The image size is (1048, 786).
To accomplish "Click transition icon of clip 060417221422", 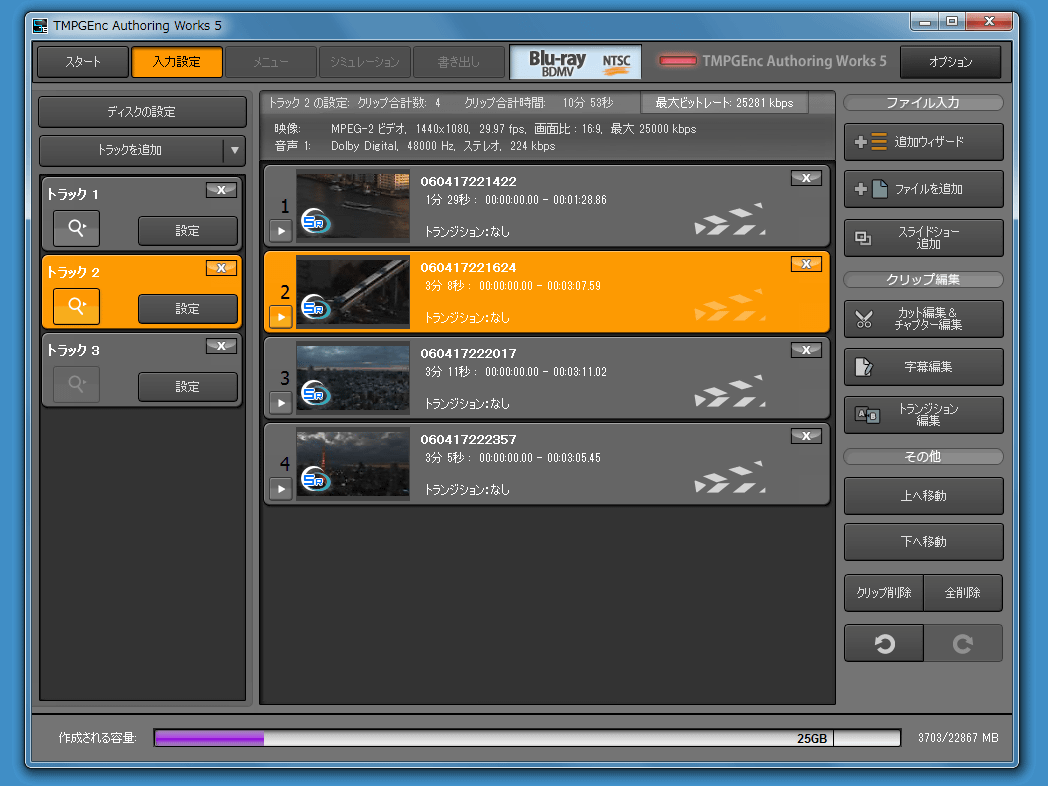I will tap(730, 219).
